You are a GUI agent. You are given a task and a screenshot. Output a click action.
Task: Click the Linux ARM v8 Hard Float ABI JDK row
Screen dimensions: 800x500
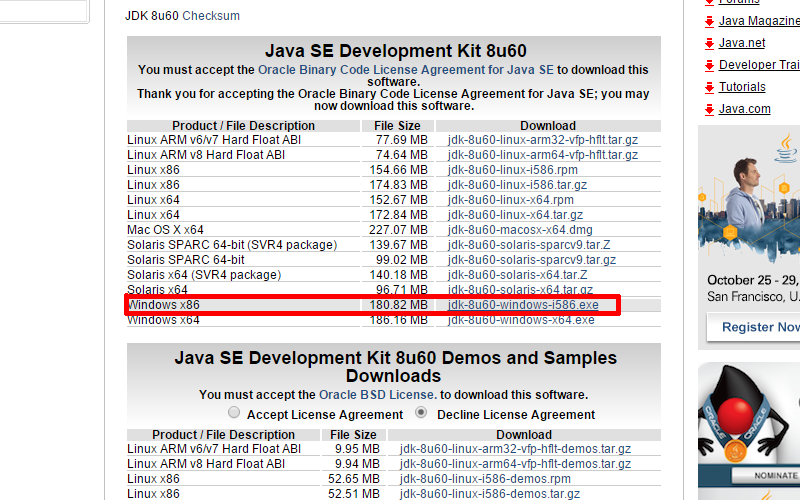pyautogui.click(x=394, y=155)
